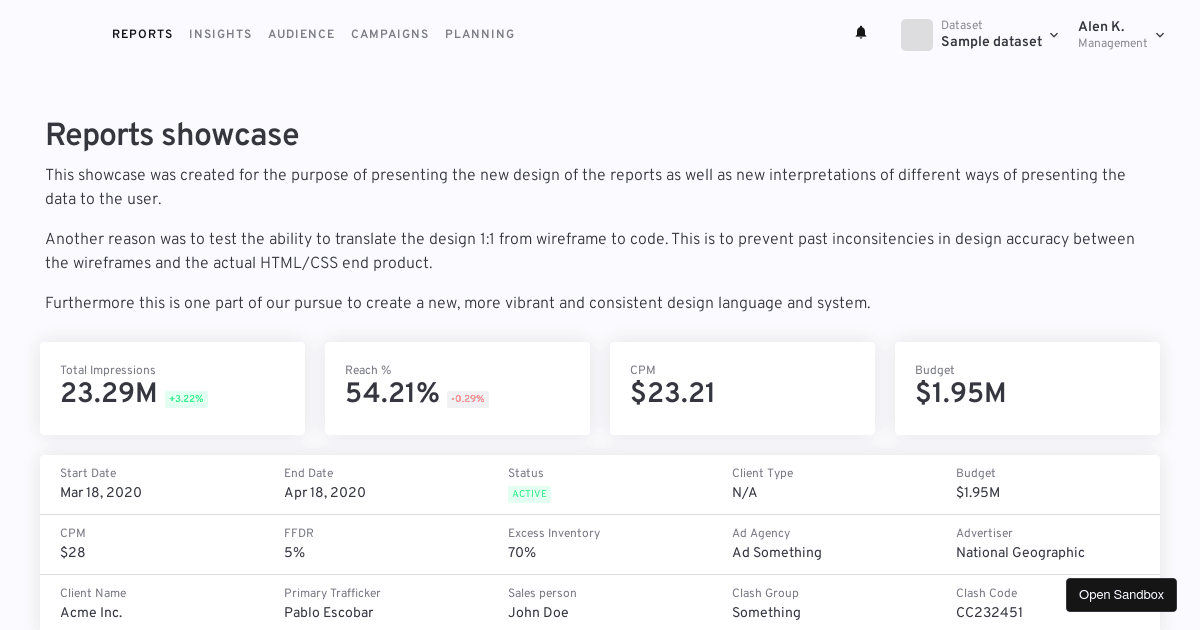Open the chevron next to Alen K.
The image size is (1200, 630).
pyautogui.click(x=1159, y=35)
